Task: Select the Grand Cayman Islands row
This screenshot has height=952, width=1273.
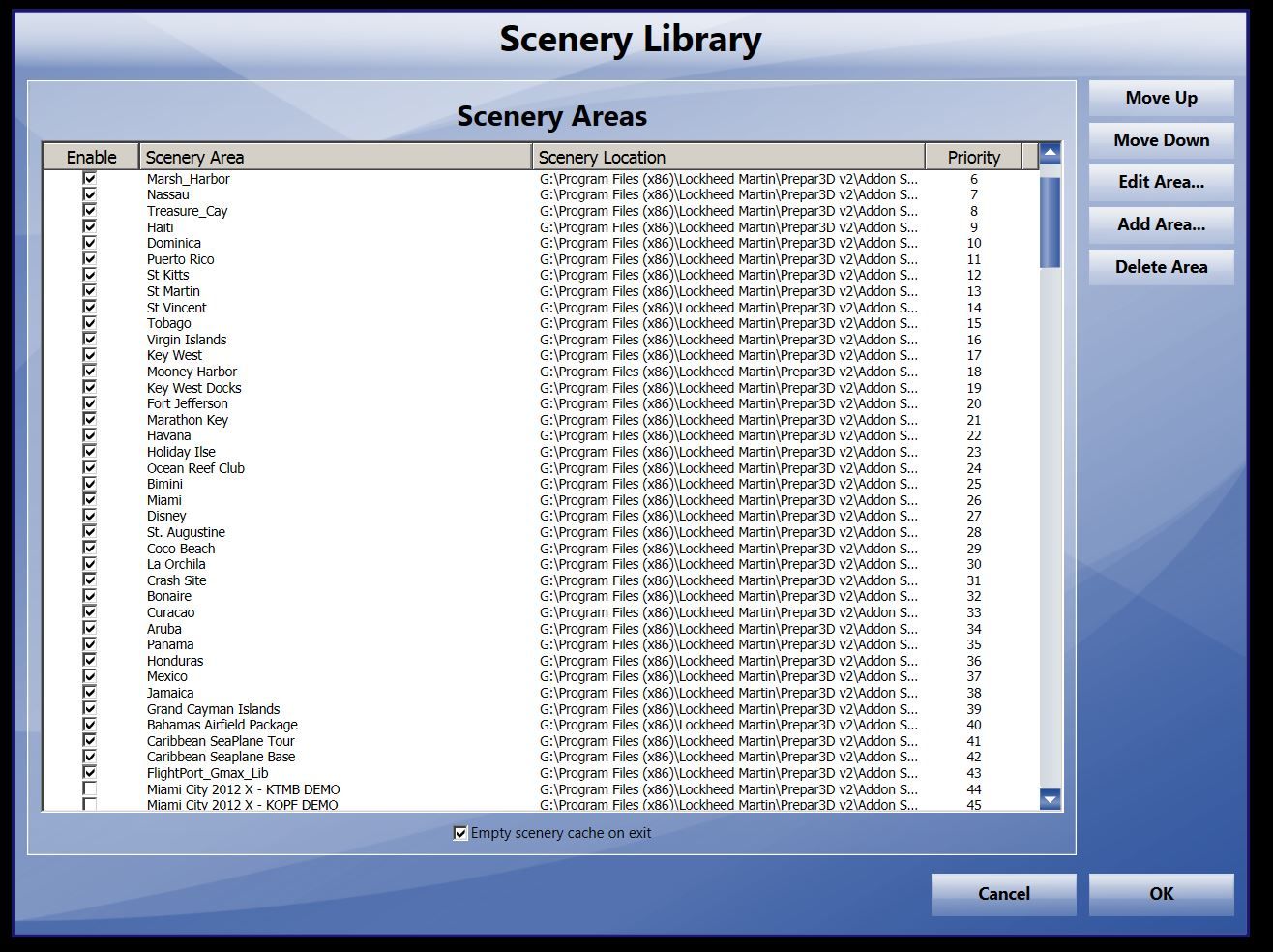Action: point(541,709)
